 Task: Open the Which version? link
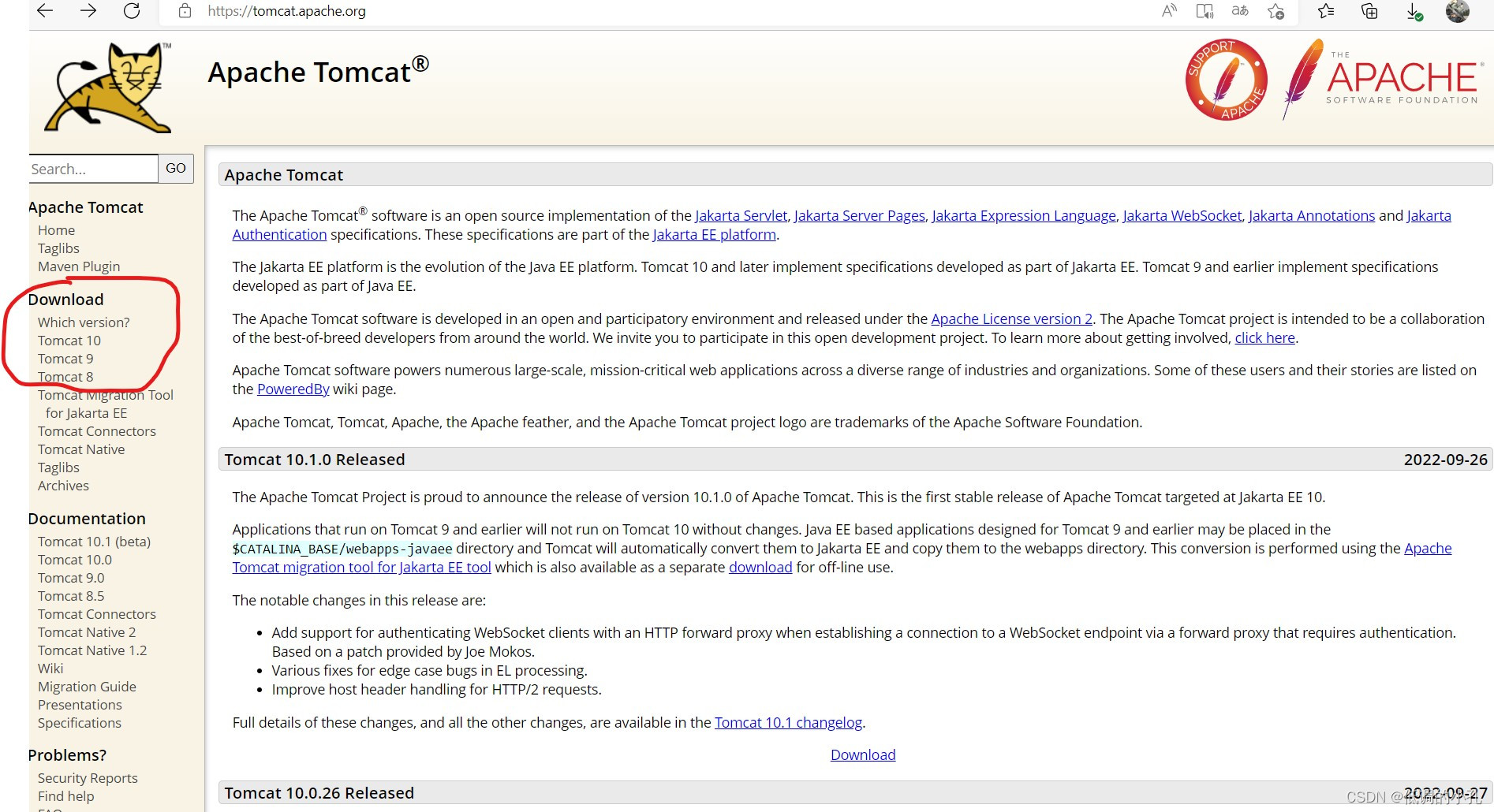coord(84,322)
